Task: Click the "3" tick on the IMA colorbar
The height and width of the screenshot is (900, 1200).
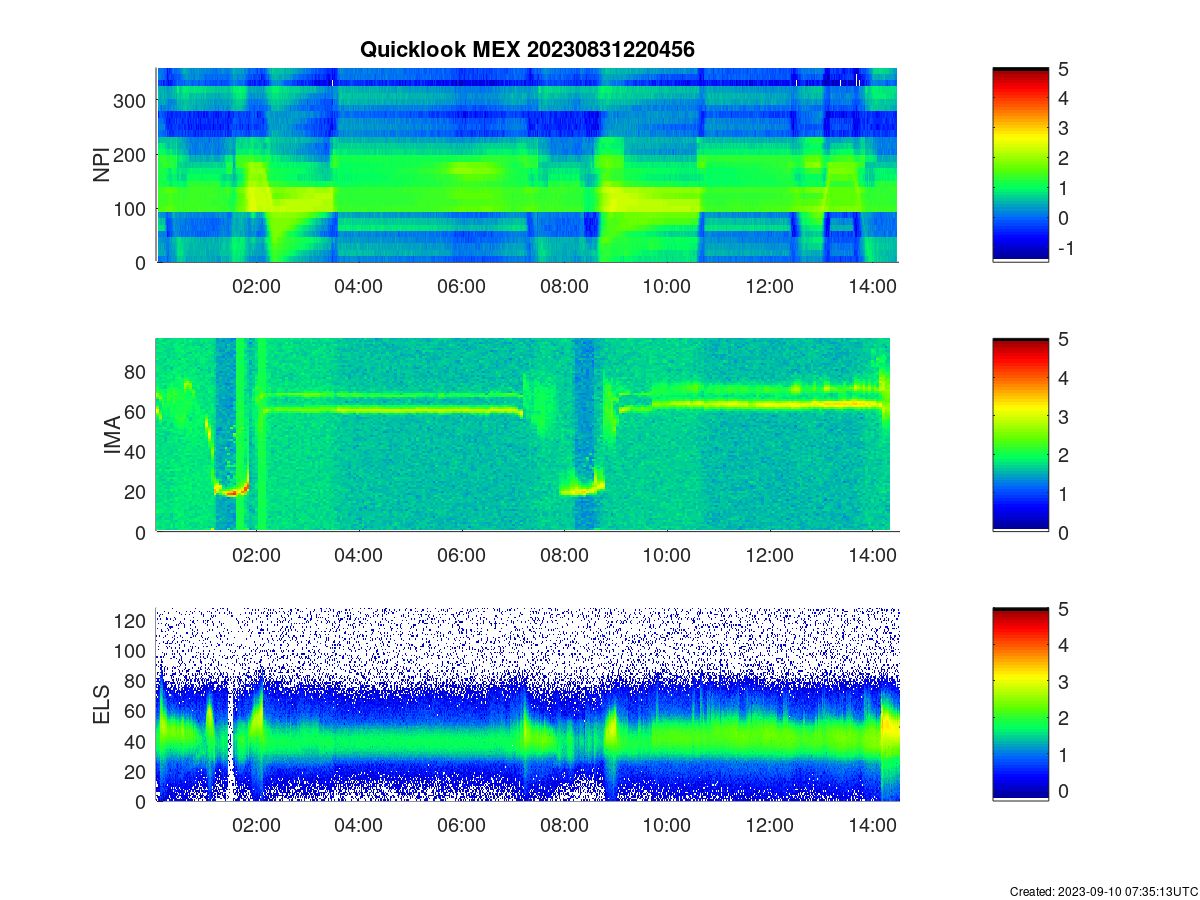Action: point(1063,416)
